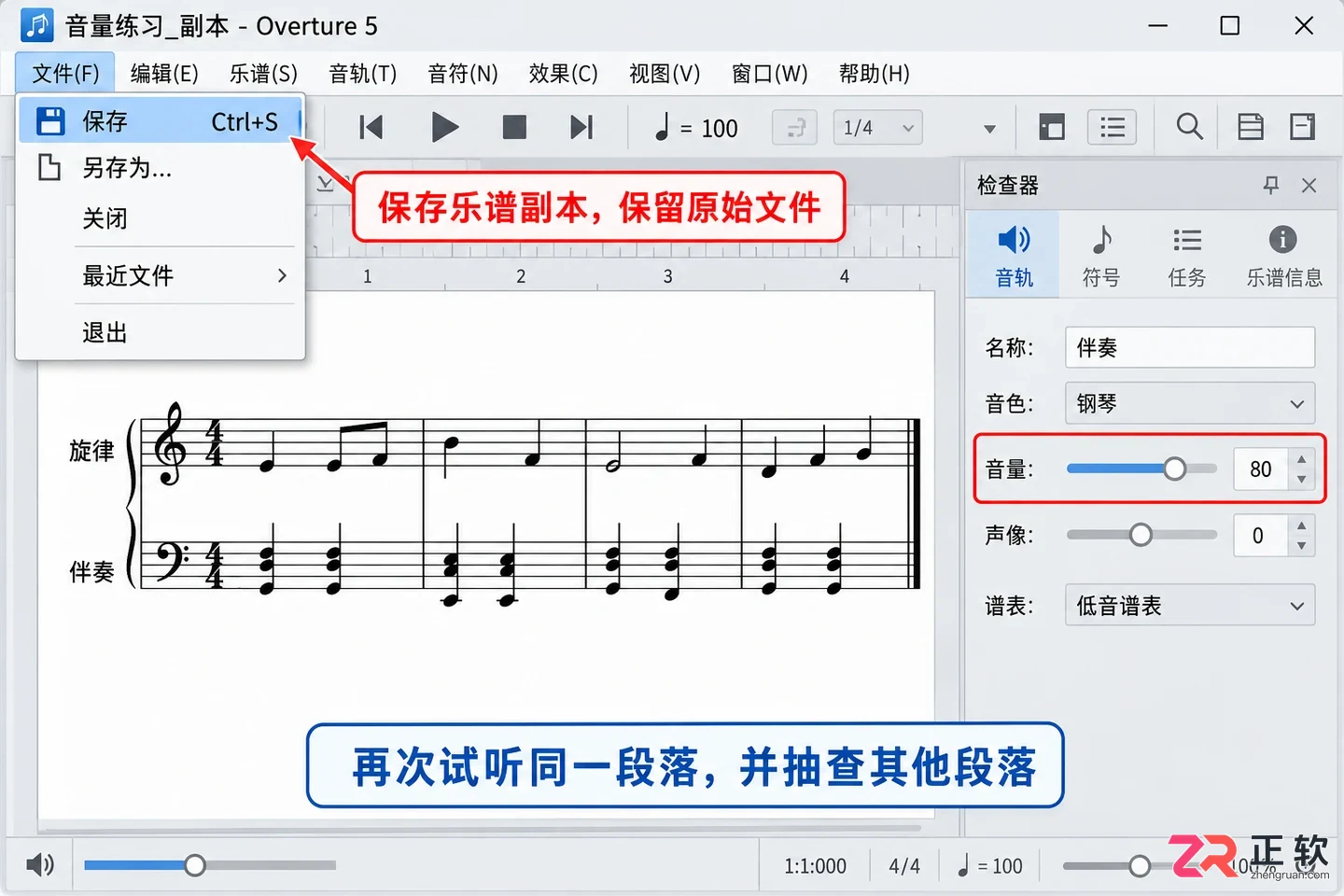Select 保存 in the file menu
This screenshot has width=1344, height=896.
161,121
